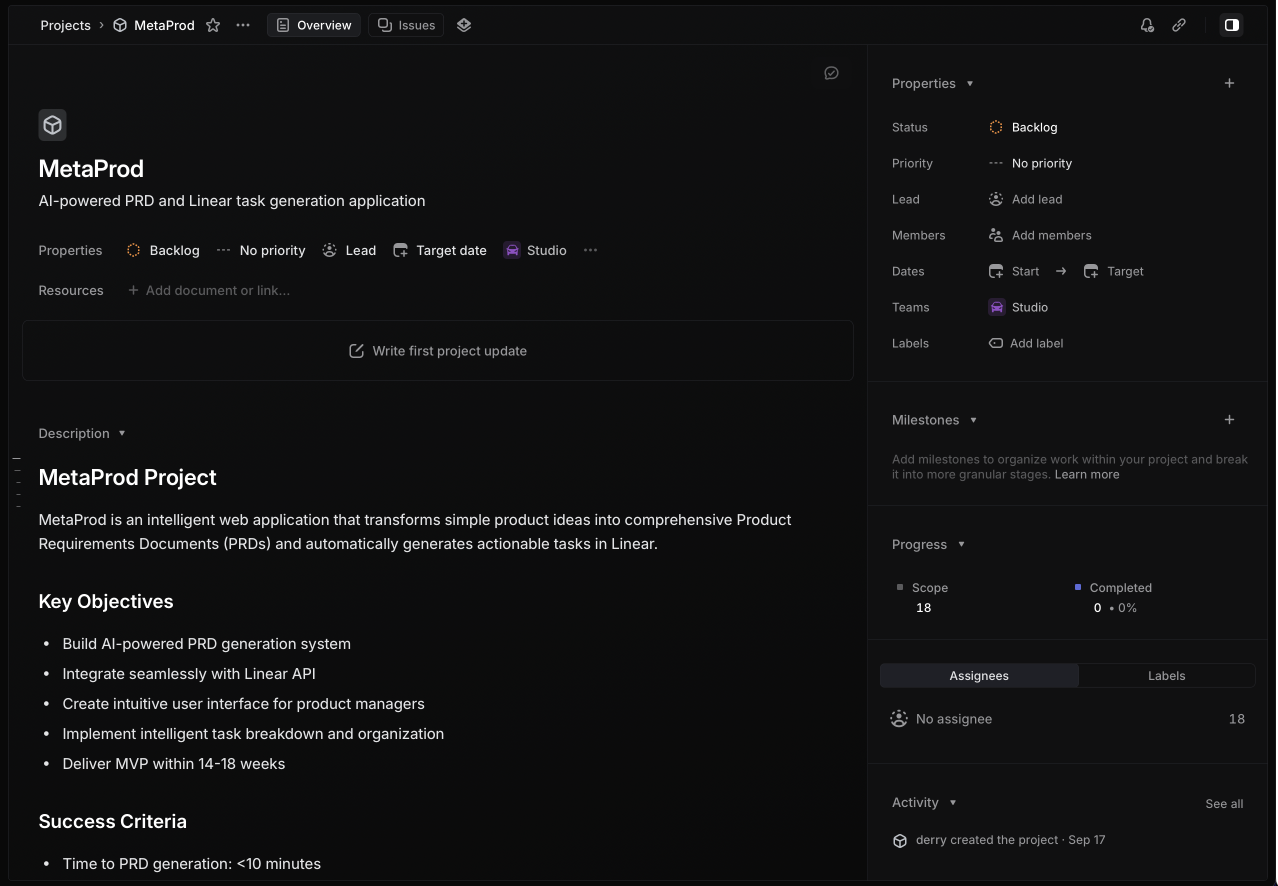
Task: Set priority from inline No priority chip
Action: point(261,250)
